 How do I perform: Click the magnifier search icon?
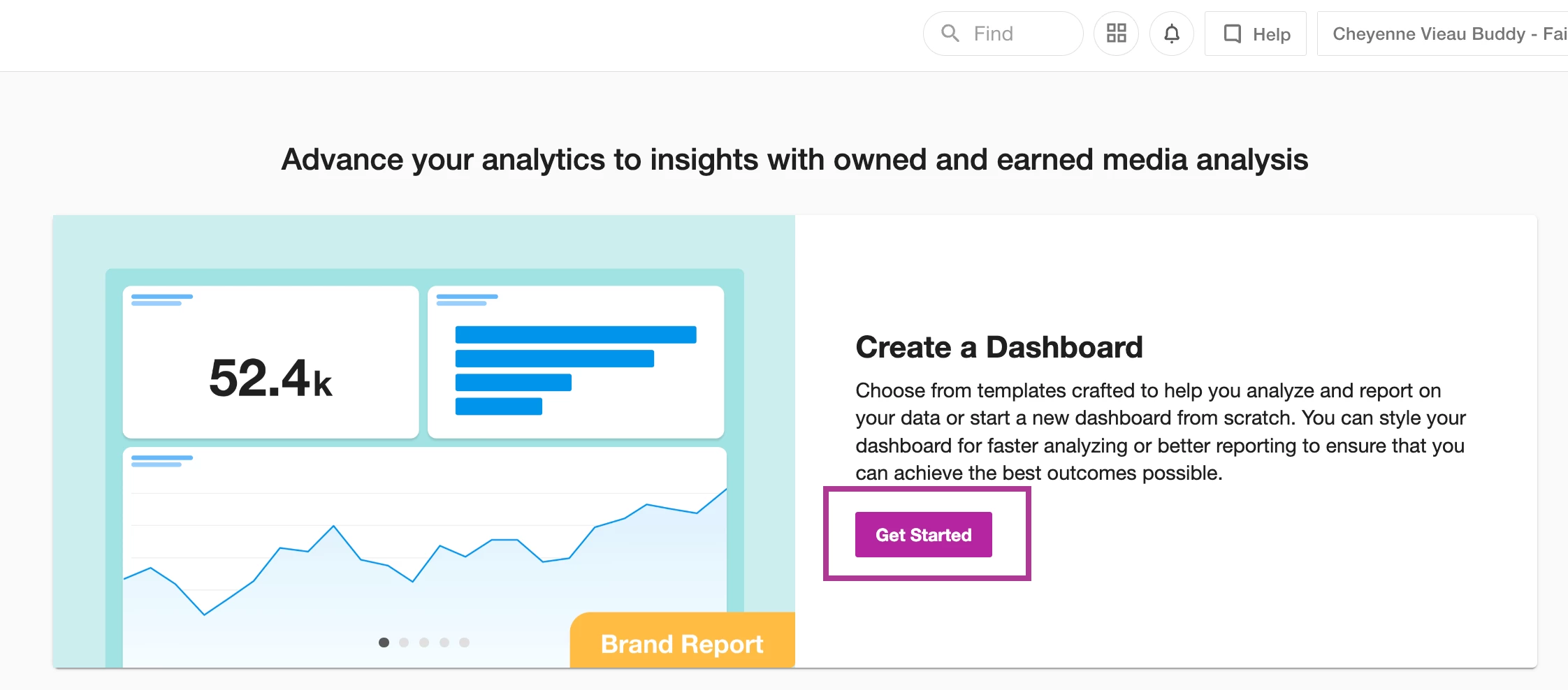coord(950,33)
